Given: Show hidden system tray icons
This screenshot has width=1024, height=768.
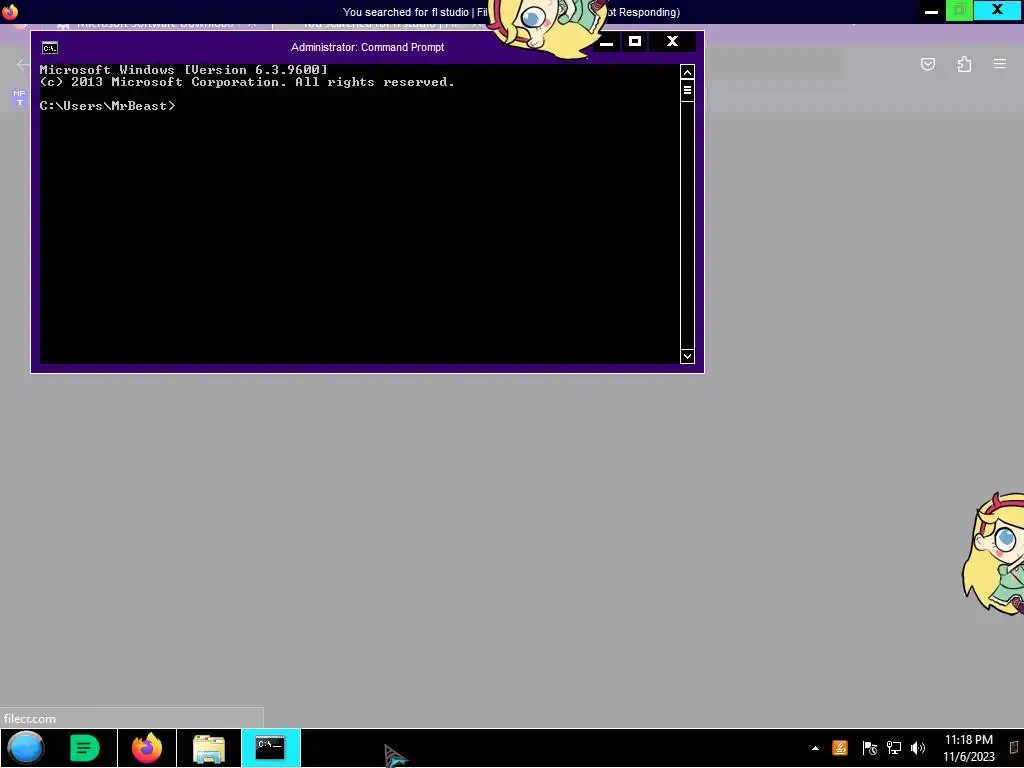Looking at the screenshot, I should [x=815, y=748].
